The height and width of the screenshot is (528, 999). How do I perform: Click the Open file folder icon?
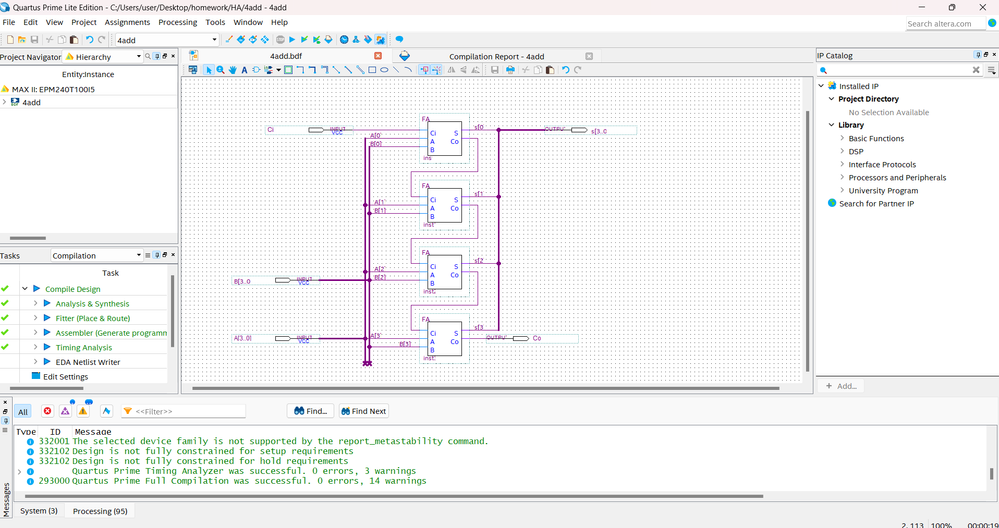coord(22,40)
